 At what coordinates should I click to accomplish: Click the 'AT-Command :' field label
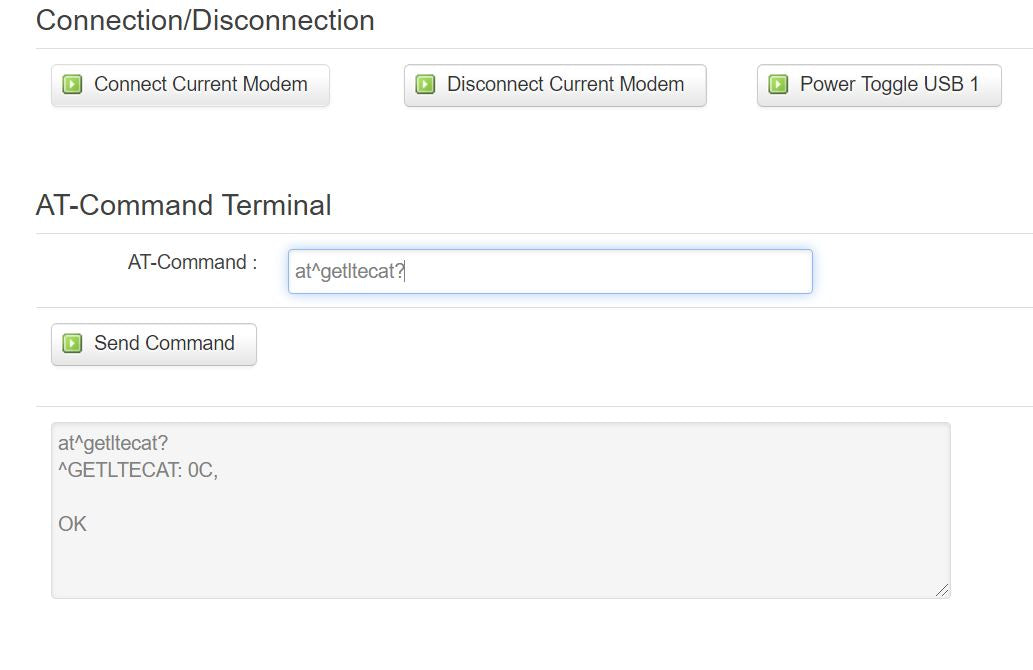click(x=192, y=262)
